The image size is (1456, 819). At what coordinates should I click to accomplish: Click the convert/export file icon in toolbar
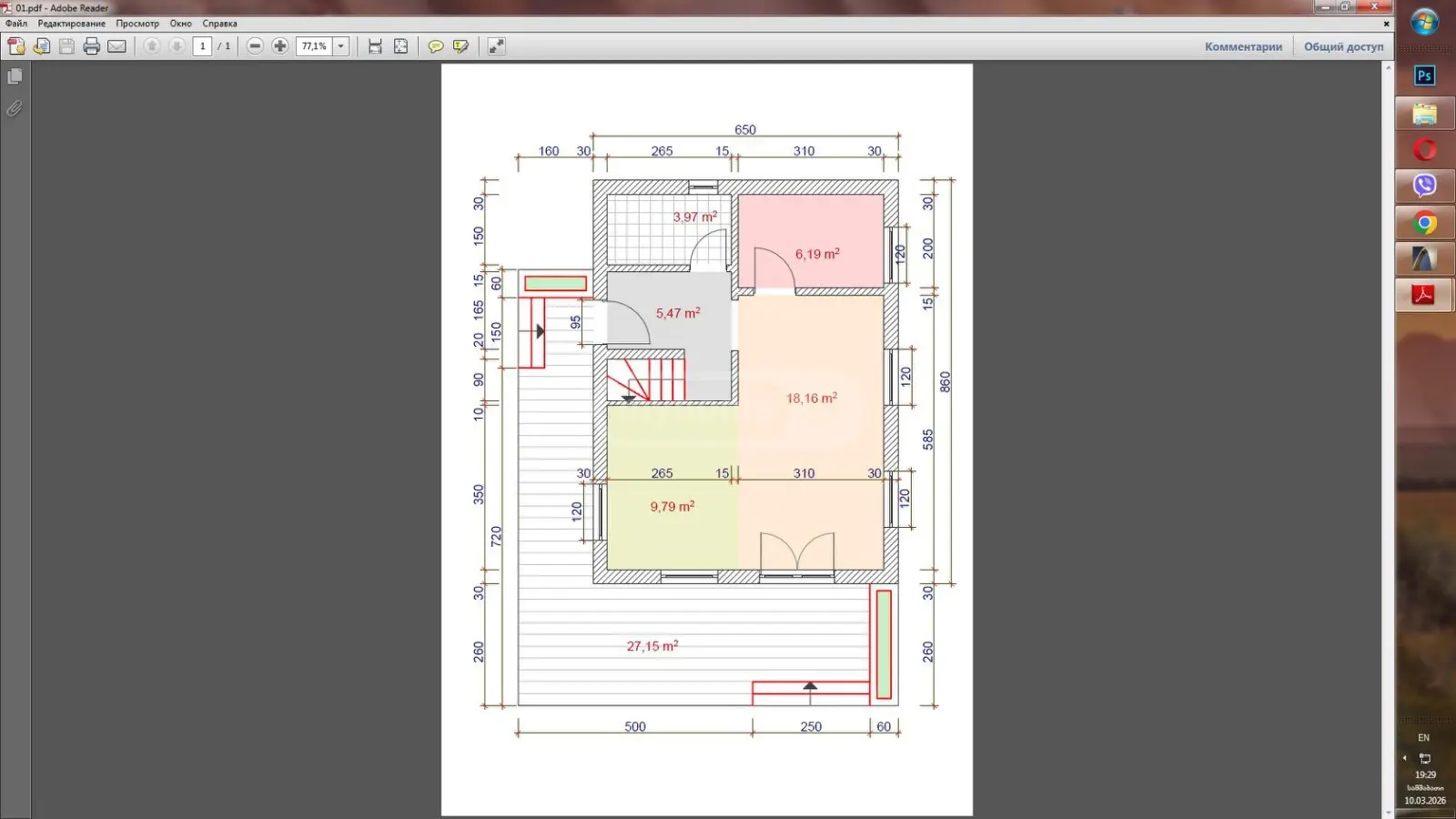[42, 46]
